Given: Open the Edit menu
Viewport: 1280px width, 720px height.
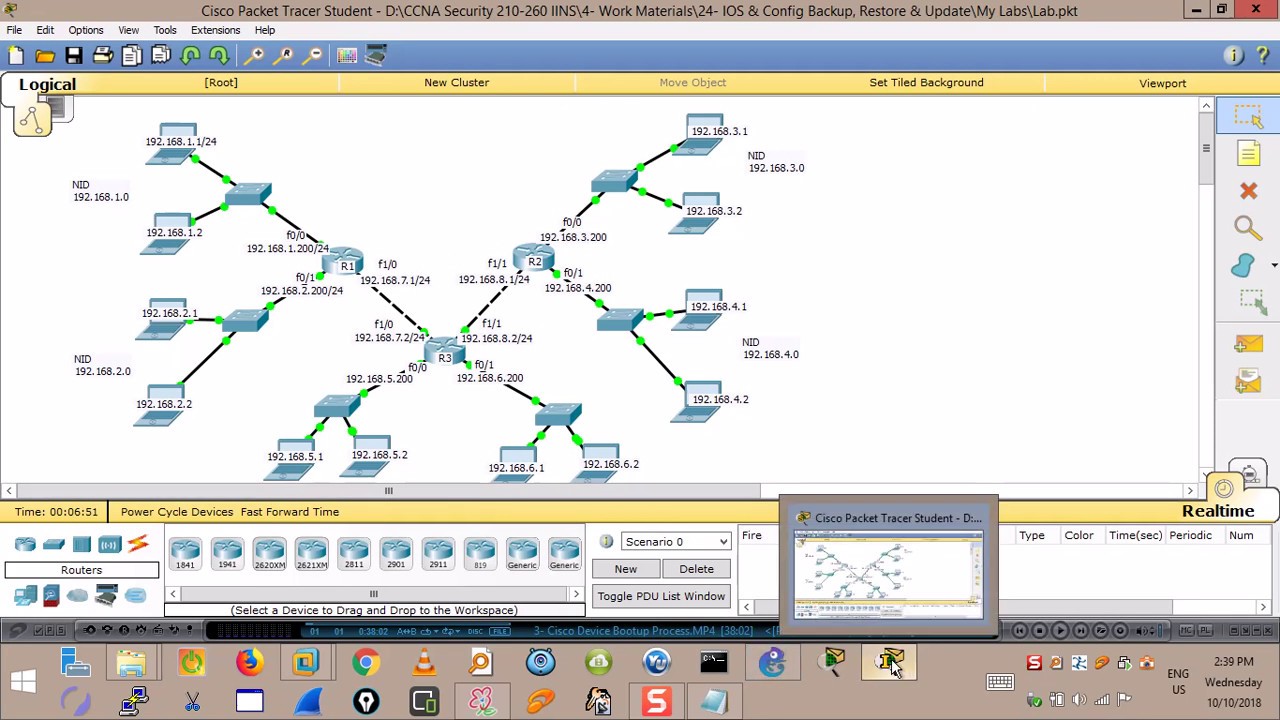Looking at the screenshot, I should coord(45,30).
